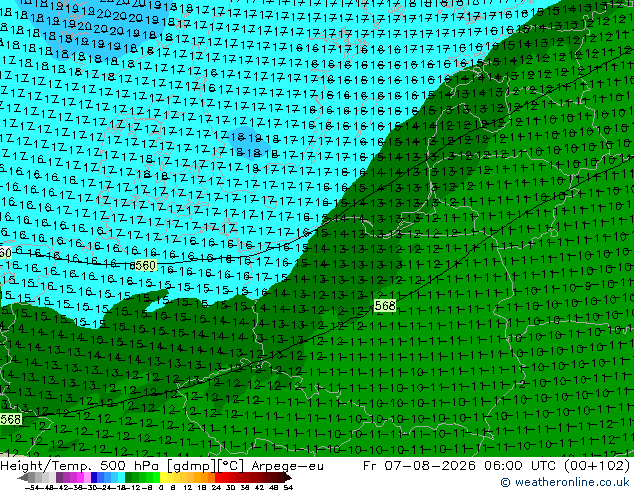
Task: Click the right arrow end of the color scale
Action: [288, 478]
